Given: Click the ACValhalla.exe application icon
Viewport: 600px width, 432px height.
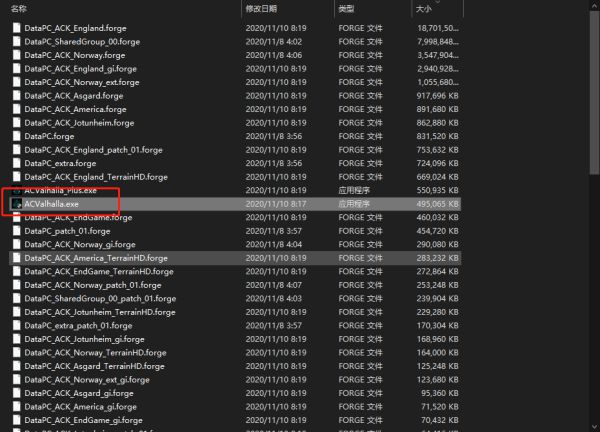Looking at the screenshot, I should [15, 203].
